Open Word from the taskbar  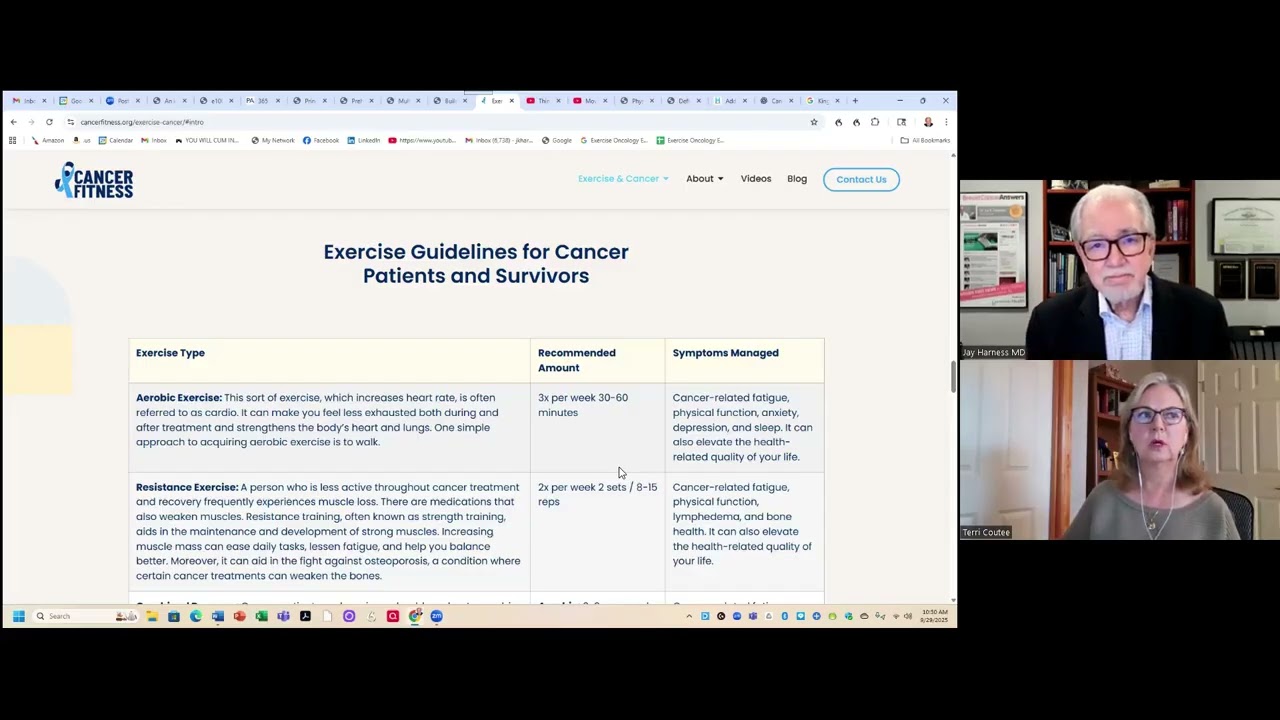218,616
